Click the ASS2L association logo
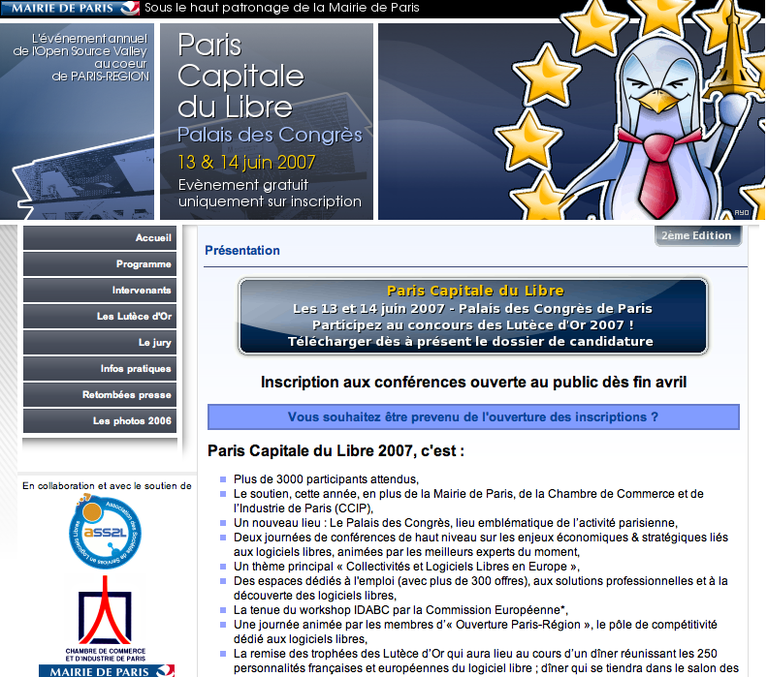 tap(105, 532)
